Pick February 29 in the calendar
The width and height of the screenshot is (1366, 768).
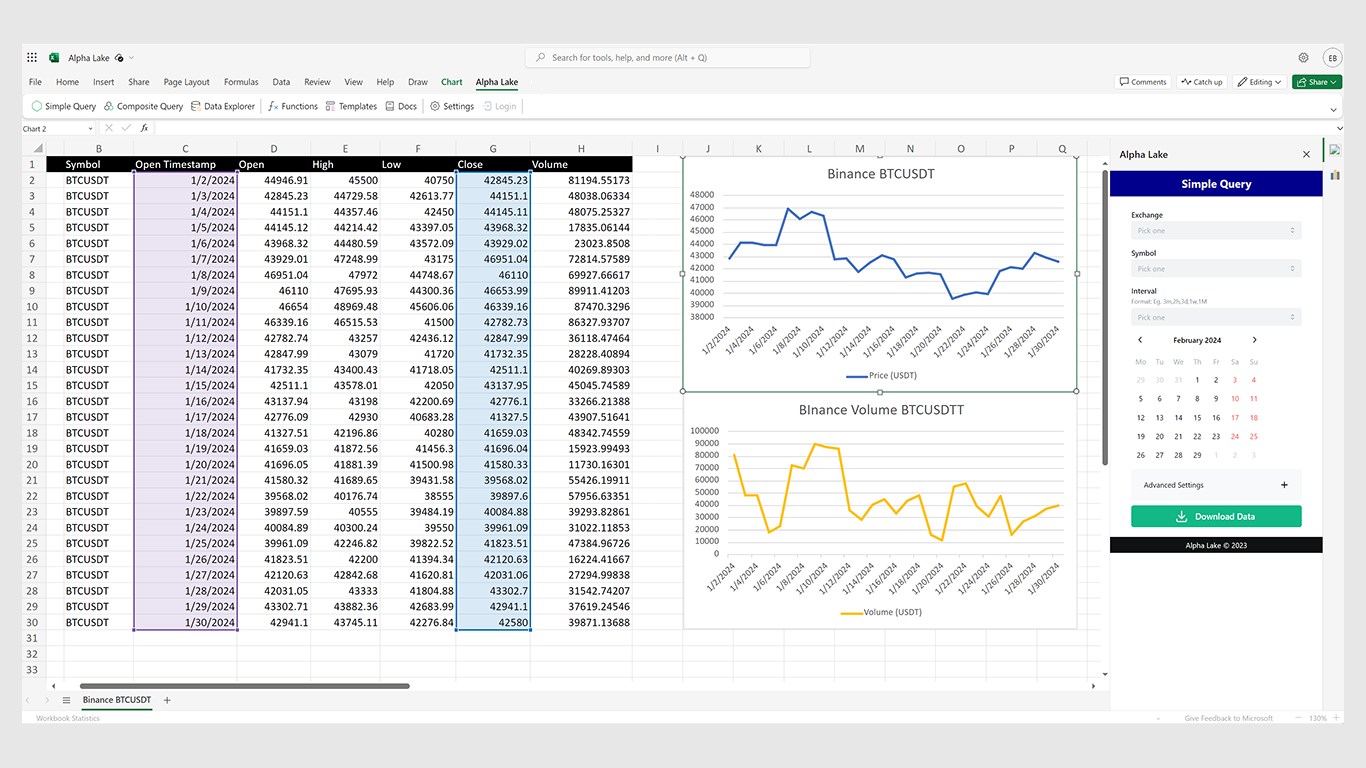(x=1198, y=455)
